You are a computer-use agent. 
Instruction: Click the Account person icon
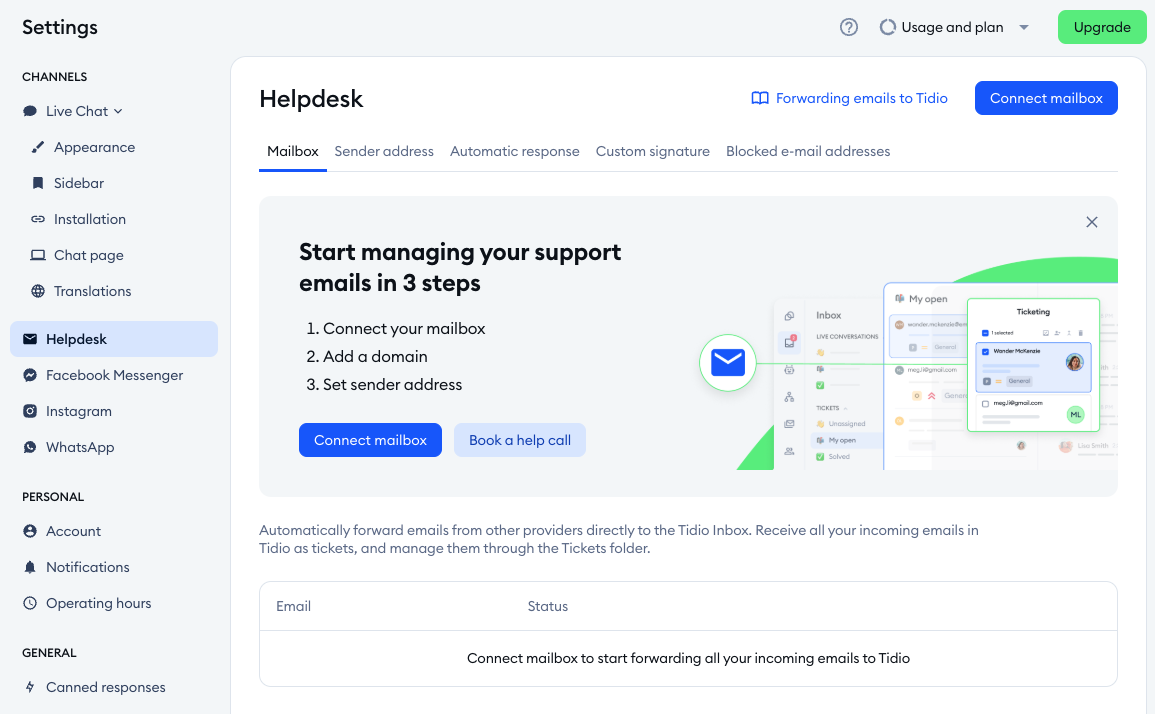(x=30, y=531)
